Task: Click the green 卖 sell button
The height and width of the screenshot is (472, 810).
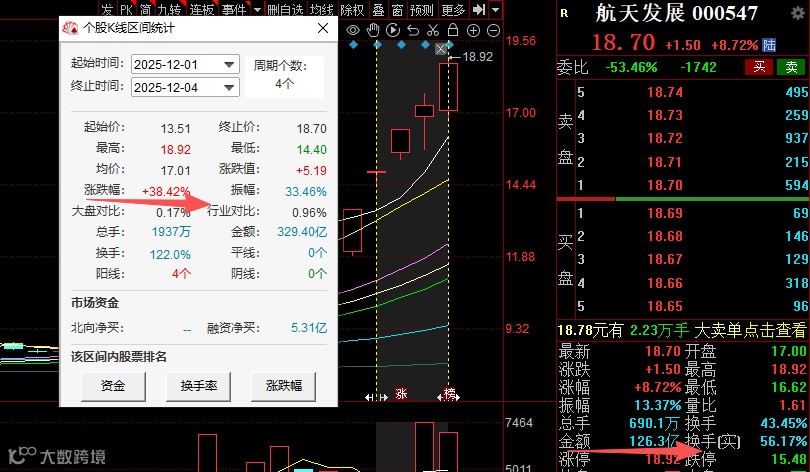Action: tap(791, 67)
